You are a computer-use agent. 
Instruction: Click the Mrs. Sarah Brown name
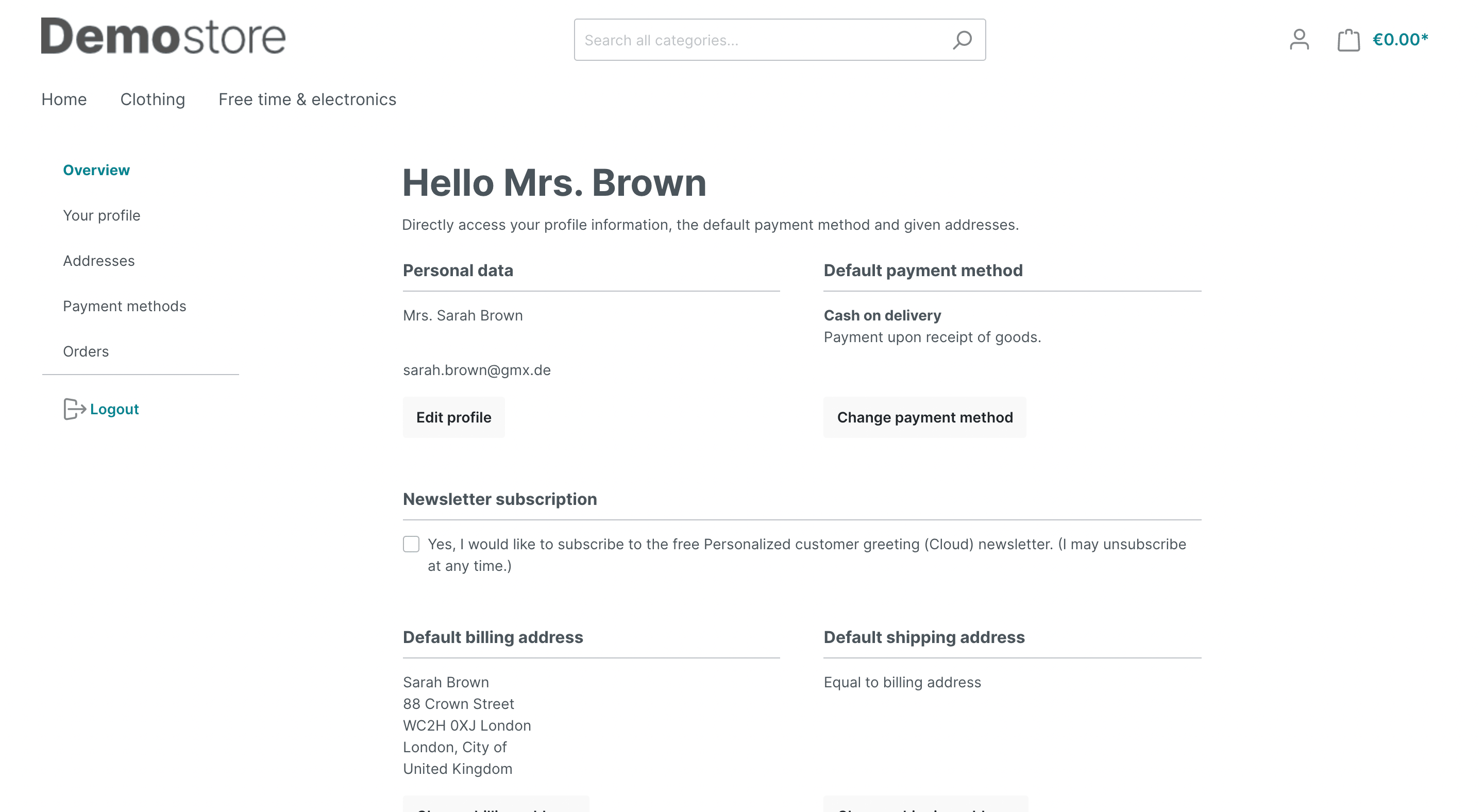[x=463, y=316]
